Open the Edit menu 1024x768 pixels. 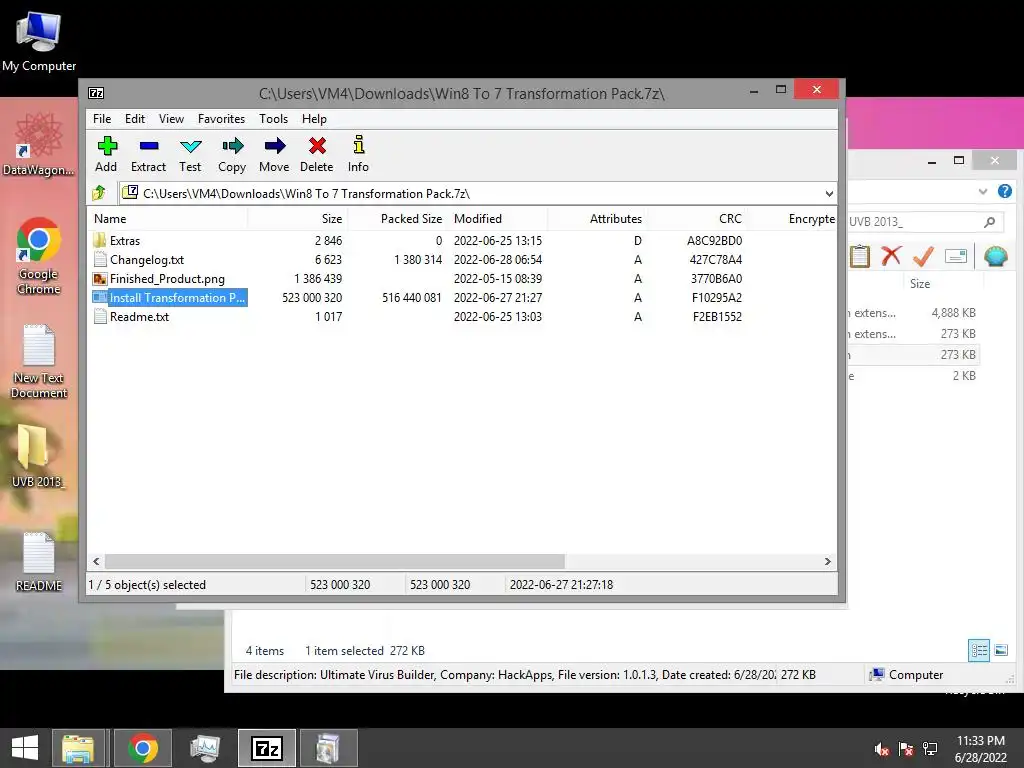pos(135,119)
